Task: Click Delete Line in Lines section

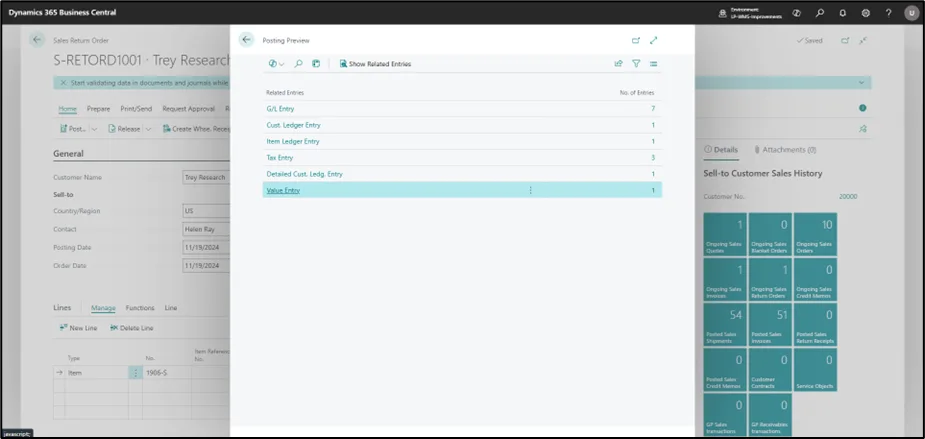Action: pos(132,328)
